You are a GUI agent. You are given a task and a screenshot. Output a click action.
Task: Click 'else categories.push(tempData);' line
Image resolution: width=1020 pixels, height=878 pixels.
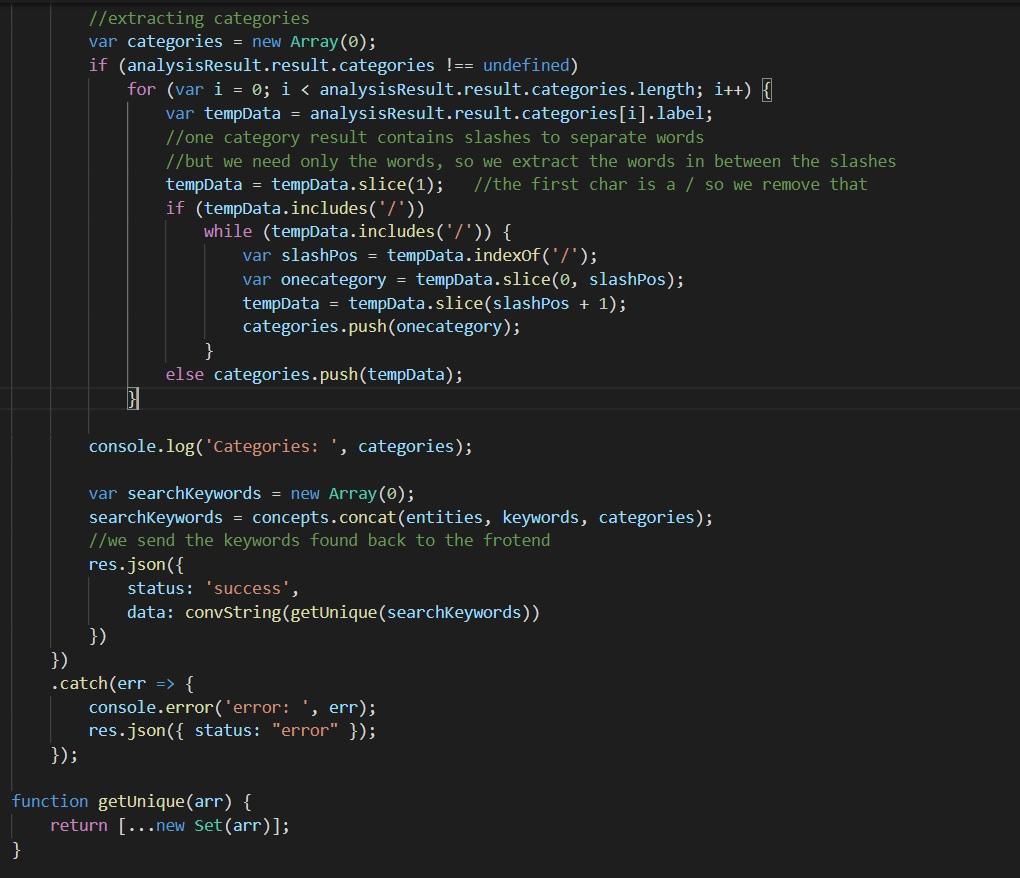click(314, 375)
